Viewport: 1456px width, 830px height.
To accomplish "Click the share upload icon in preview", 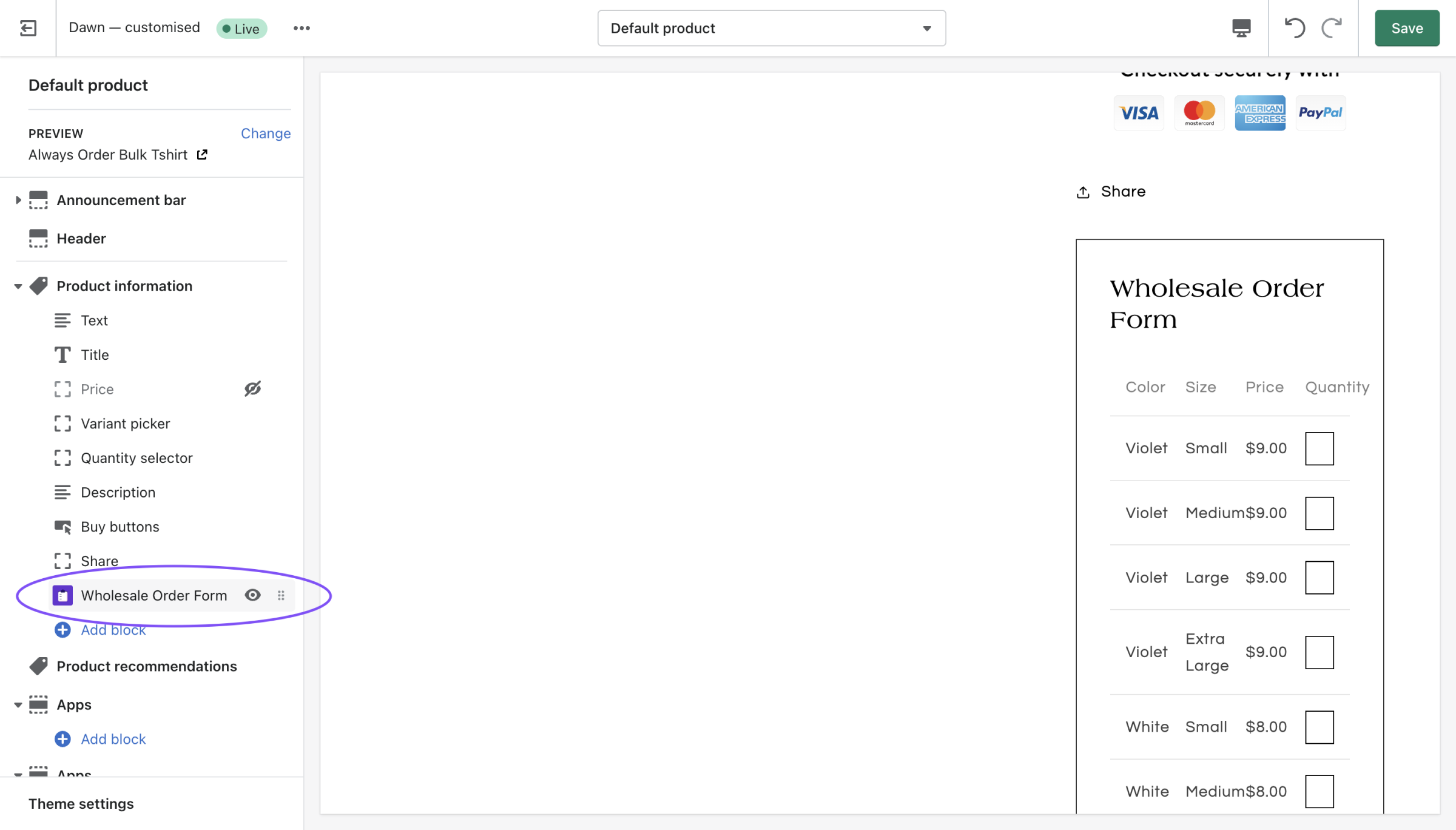I will pyautogui.click(x=1083, y=192).
